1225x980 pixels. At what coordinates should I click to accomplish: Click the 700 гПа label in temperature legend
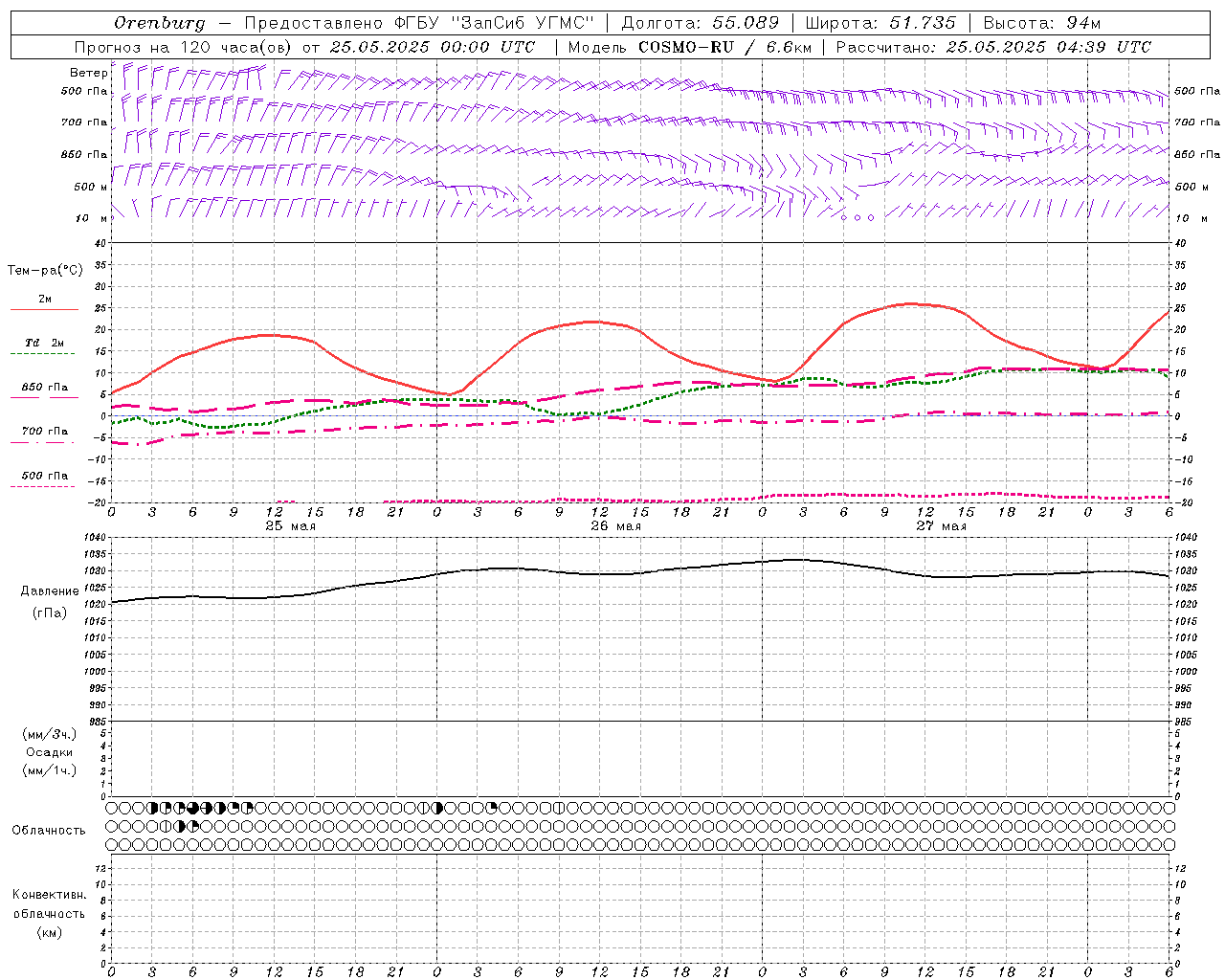click(x=45, y=432)
